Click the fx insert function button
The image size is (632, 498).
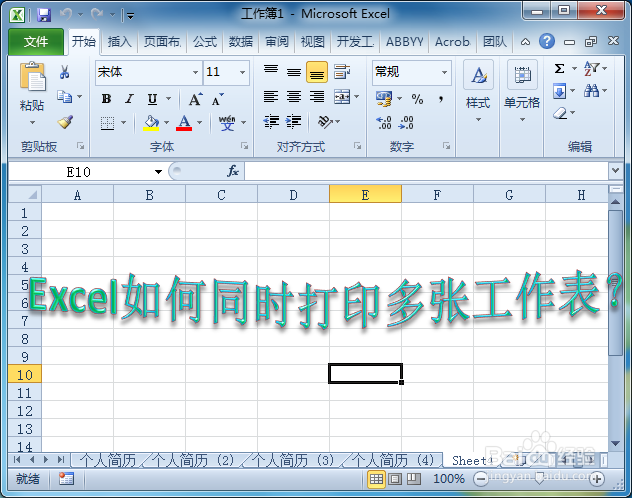click(x=233, y=171)
